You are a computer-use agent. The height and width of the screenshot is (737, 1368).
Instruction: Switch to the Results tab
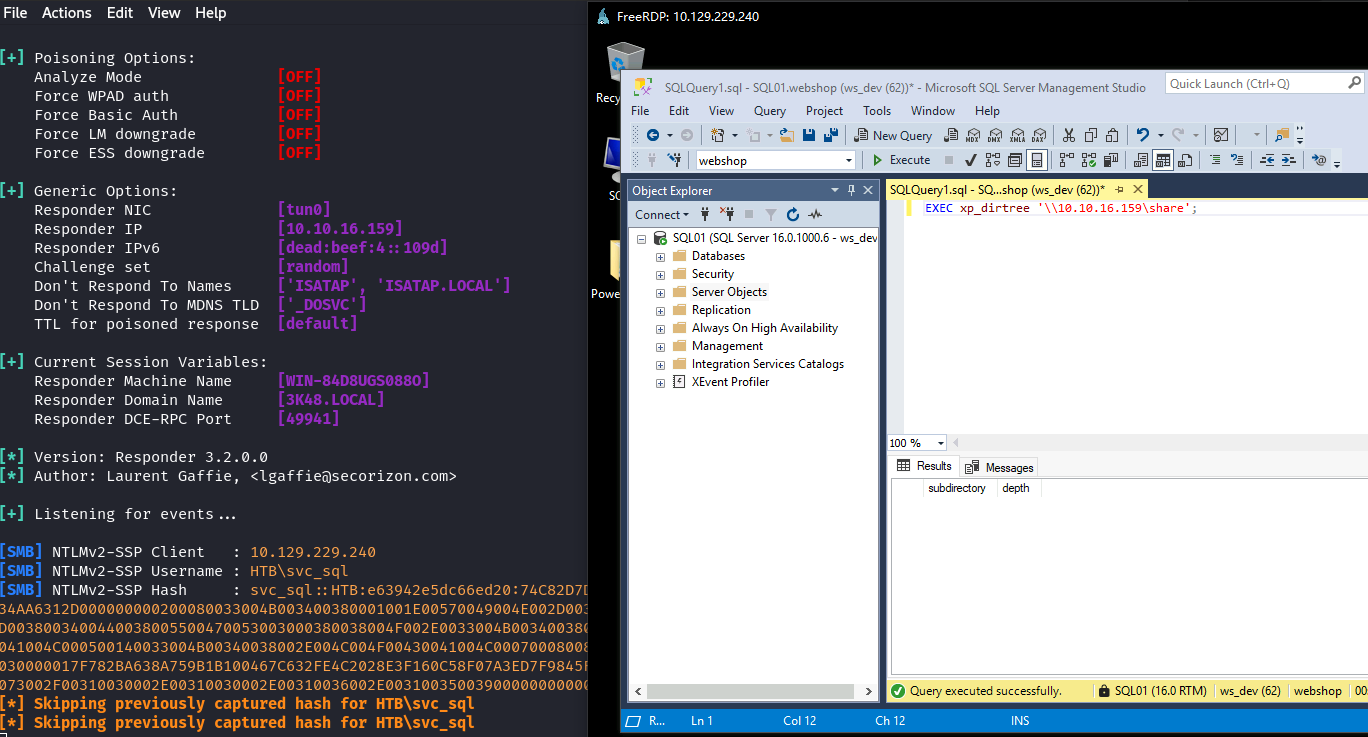coord(925,466)
